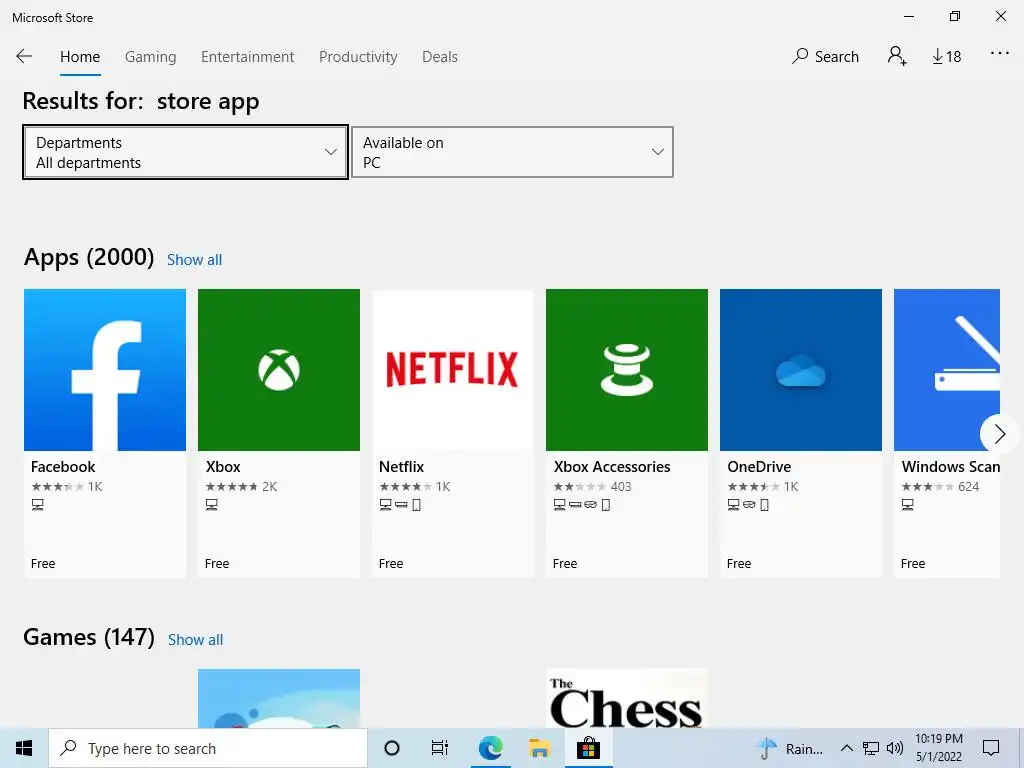Open the Xbox app tile image
The width and height of the screenshot is (1024, 768).
(279, 370)
